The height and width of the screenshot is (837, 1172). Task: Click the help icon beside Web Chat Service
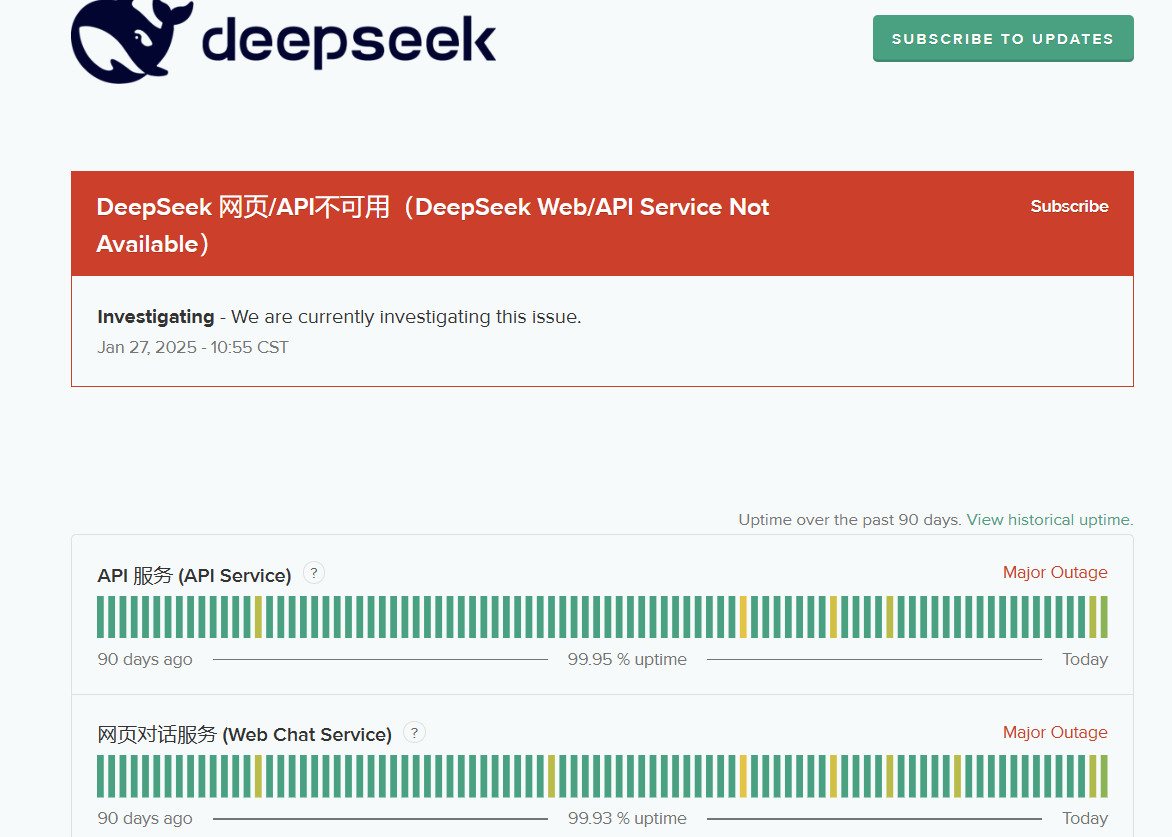414,732
